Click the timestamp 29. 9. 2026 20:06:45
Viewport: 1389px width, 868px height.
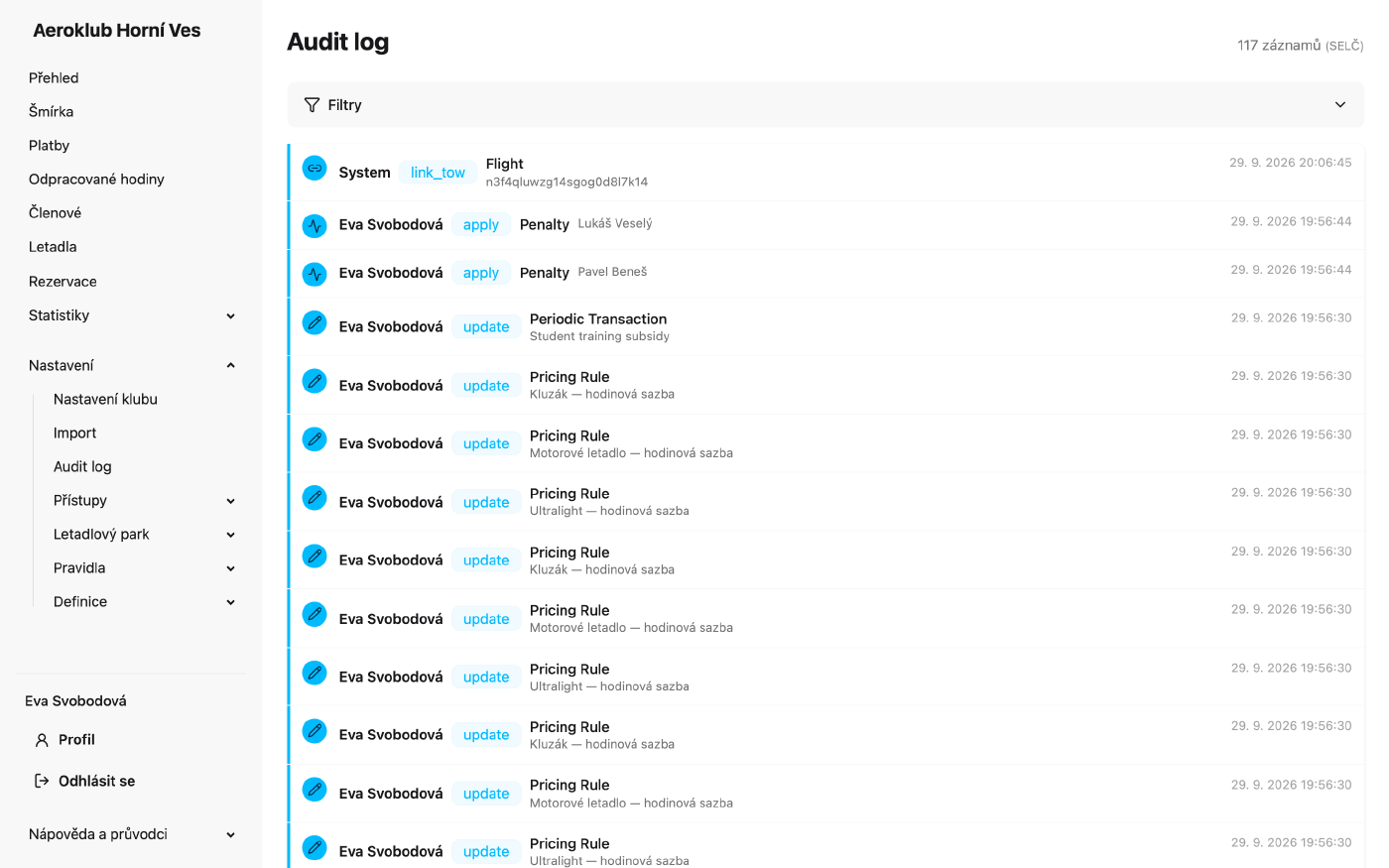[x=1291, y=163]
